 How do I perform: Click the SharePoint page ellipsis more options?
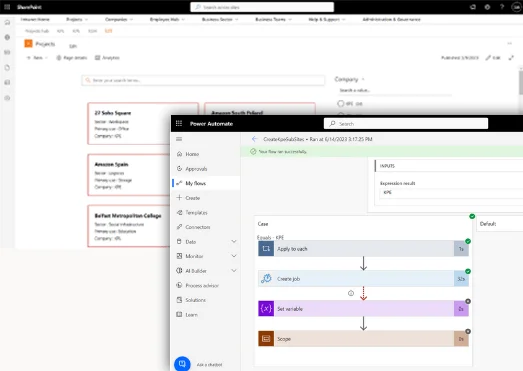click(509, 43)
